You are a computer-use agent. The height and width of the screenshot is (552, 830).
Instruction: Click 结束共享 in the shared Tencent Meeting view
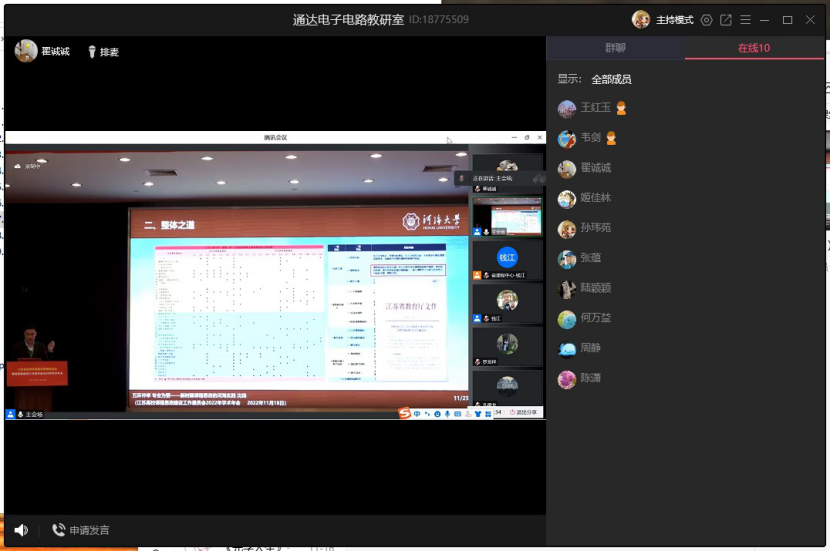tap(523, 412)
